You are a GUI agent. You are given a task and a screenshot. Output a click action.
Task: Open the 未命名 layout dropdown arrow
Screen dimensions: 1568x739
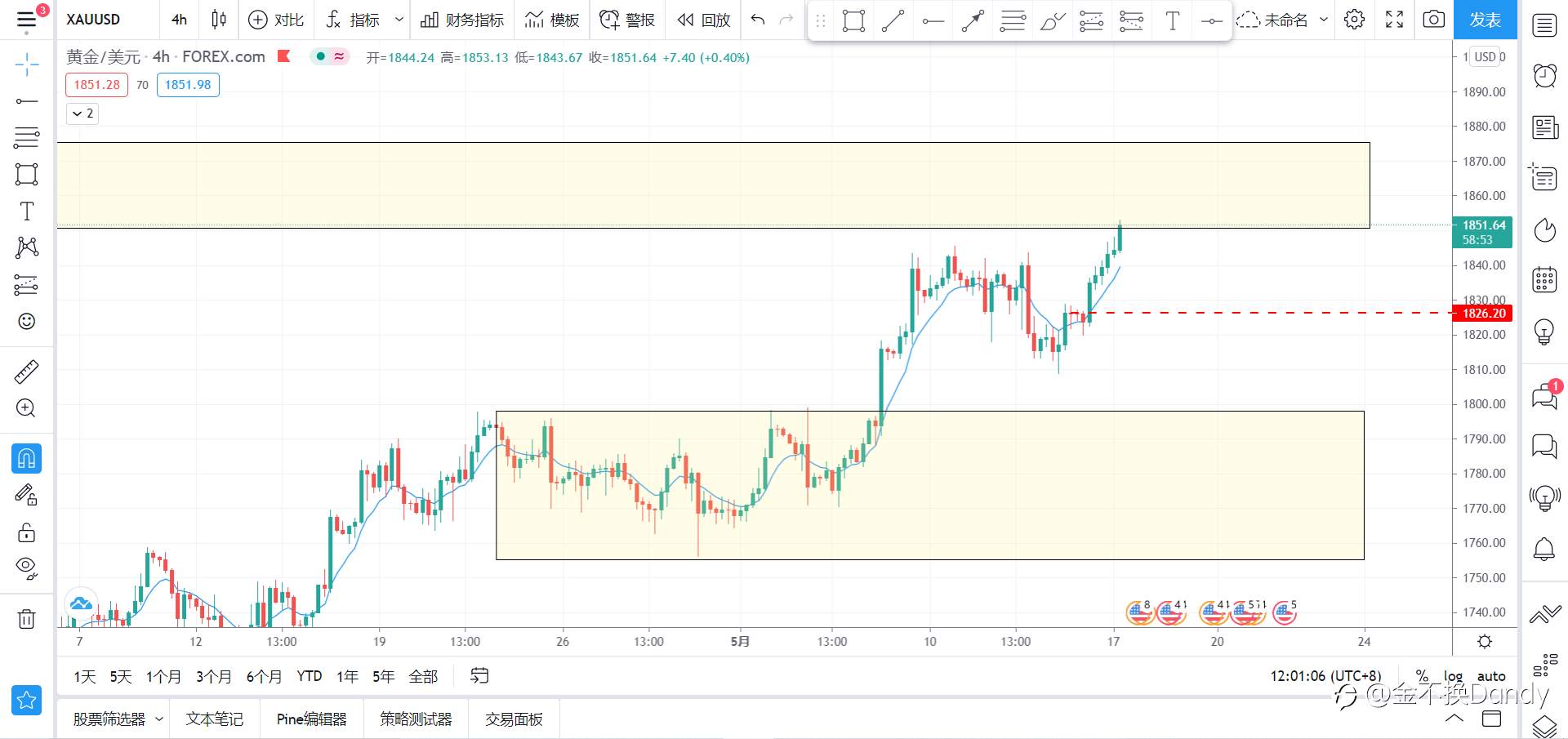(x=1324, y=20)
